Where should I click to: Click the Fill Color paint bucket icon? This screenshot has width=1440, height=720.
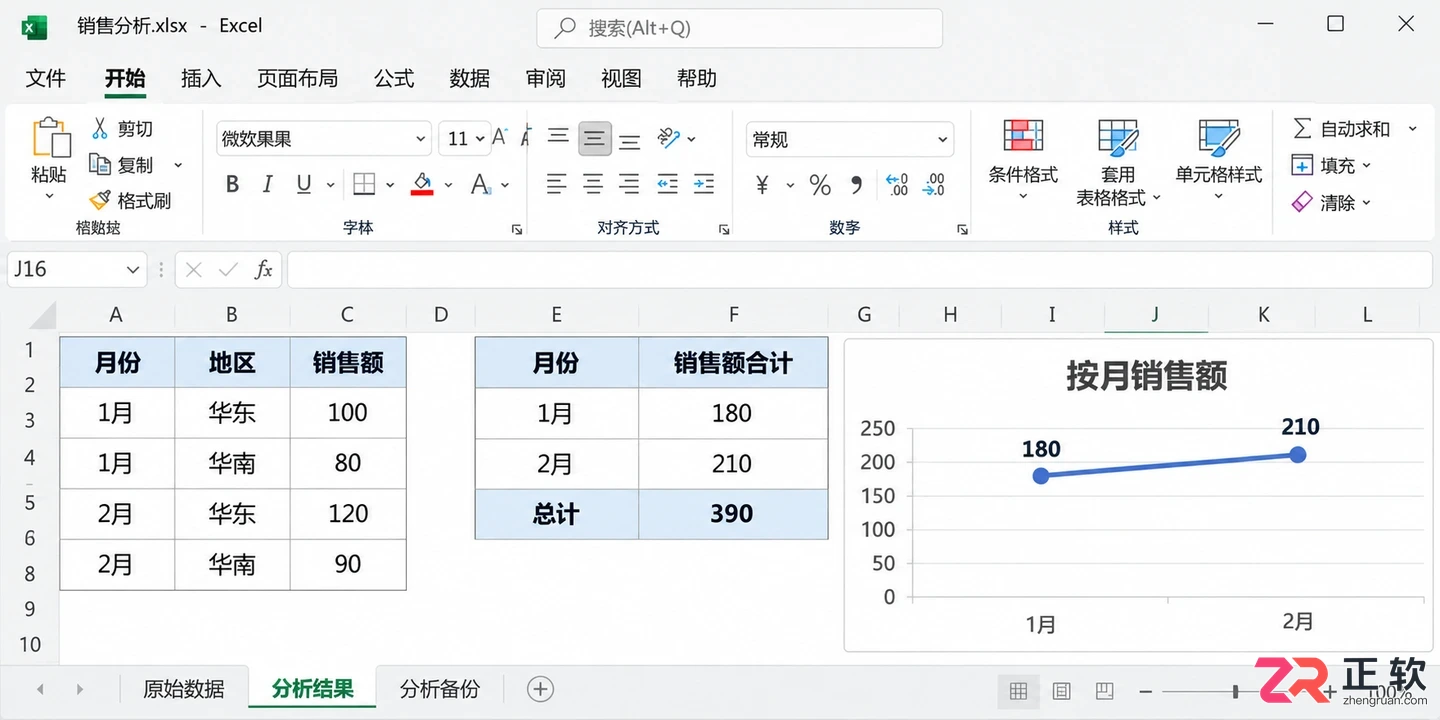point(422,184)
